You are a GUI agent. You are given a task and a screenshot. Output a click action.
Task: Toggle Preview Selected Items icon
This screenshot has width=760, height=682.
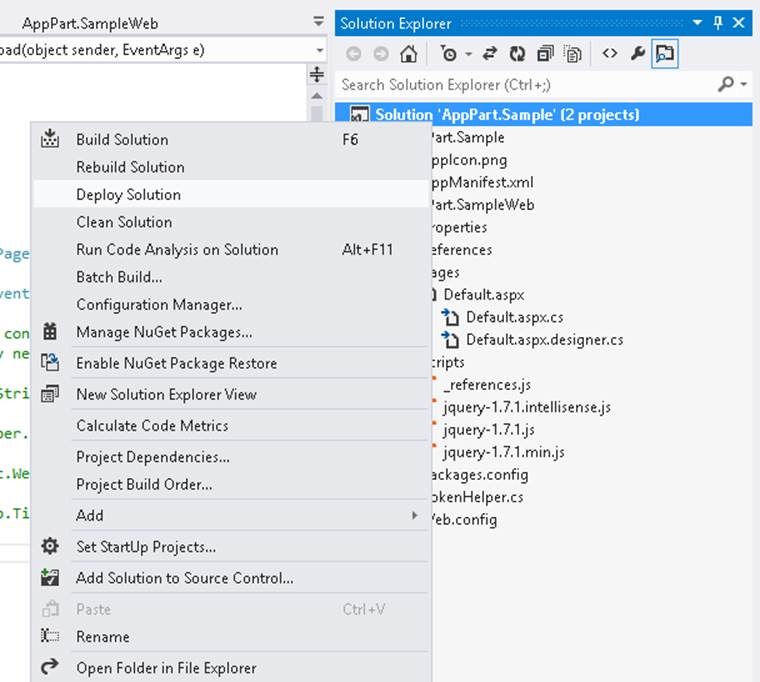(665, 54)
